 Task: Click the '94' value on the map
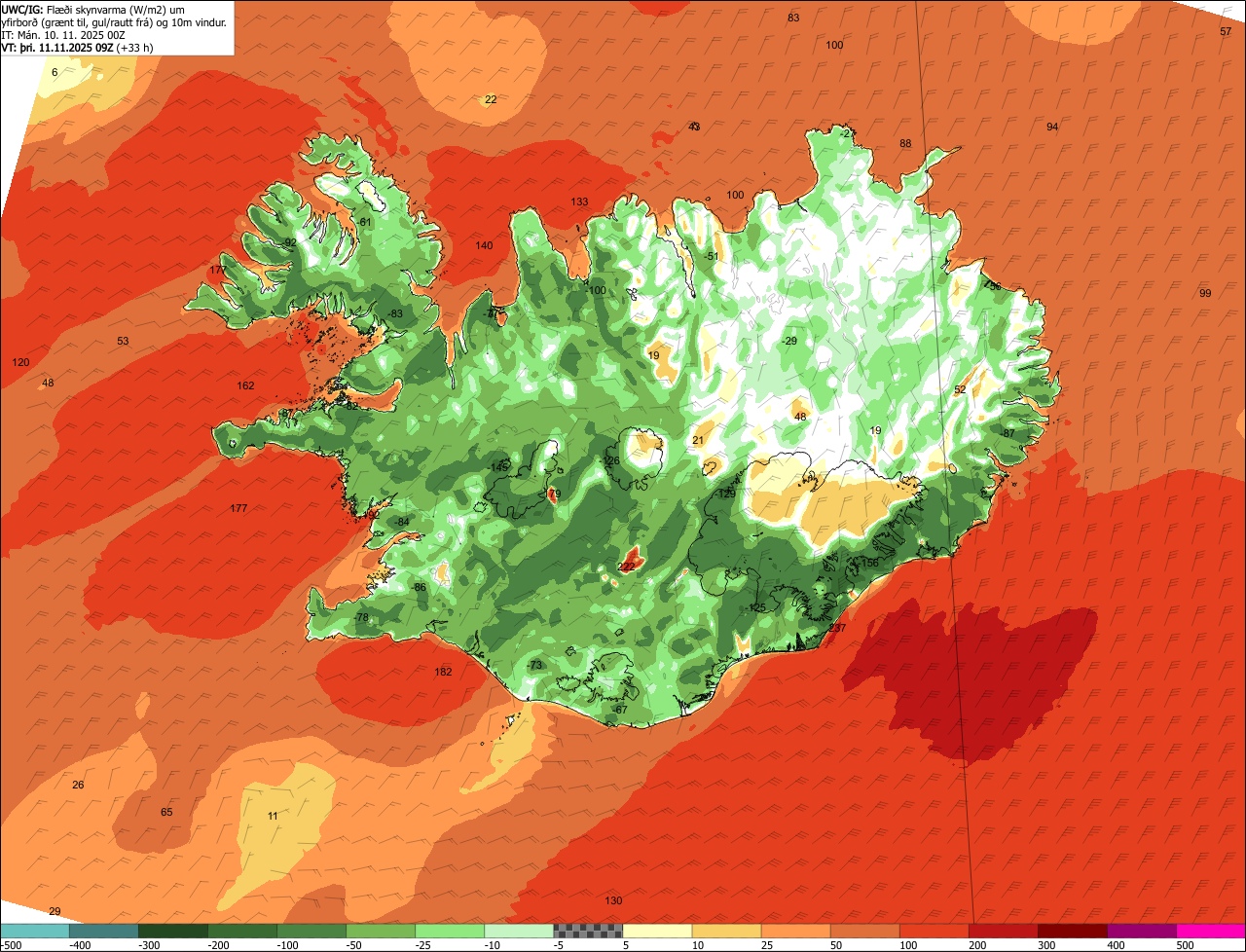1052,128
